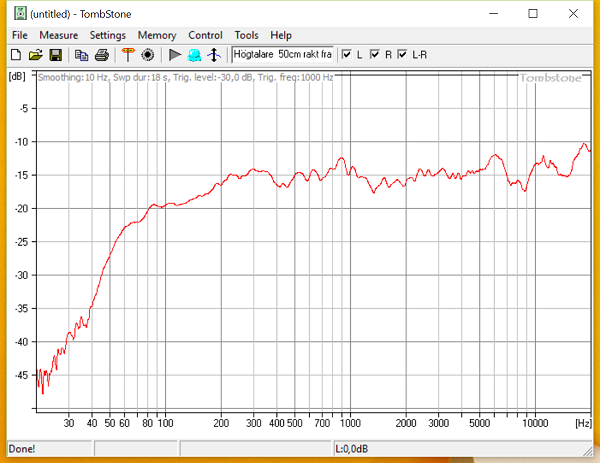Click the New file icon
The image size is (600, 463).
point(16,54)
